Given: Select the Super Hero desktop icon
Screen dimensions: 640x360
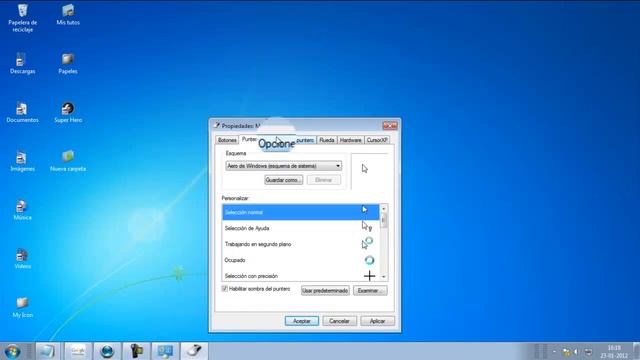Looking at the screenshot, I should pyautogui.click(x=68, y=112).
